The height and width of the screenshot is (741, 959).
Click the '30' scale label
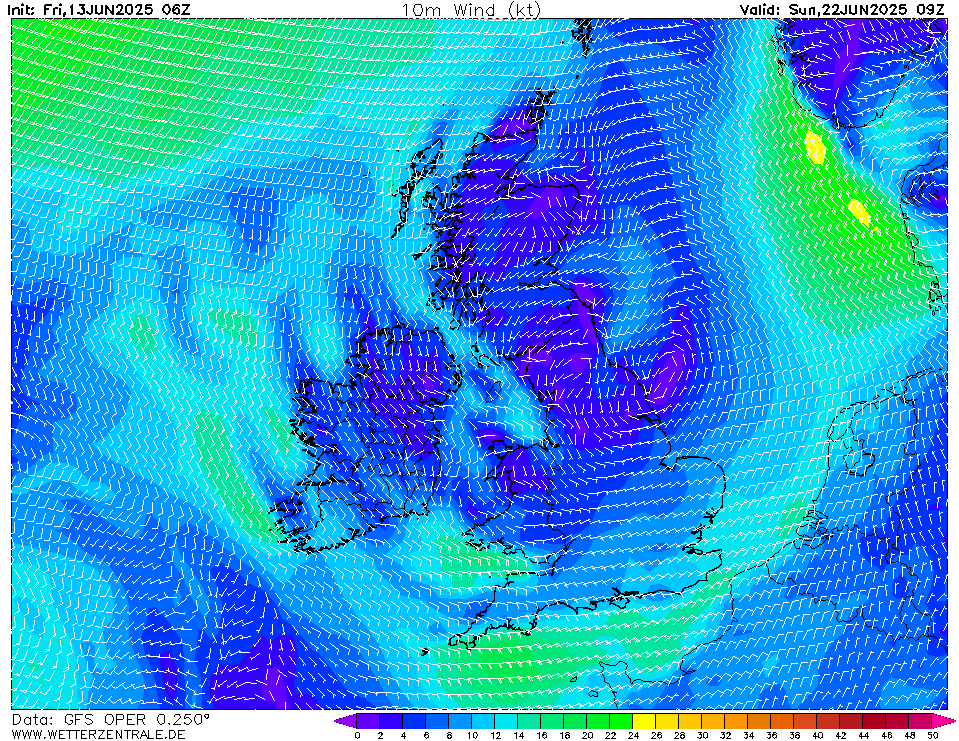(702, 735)
